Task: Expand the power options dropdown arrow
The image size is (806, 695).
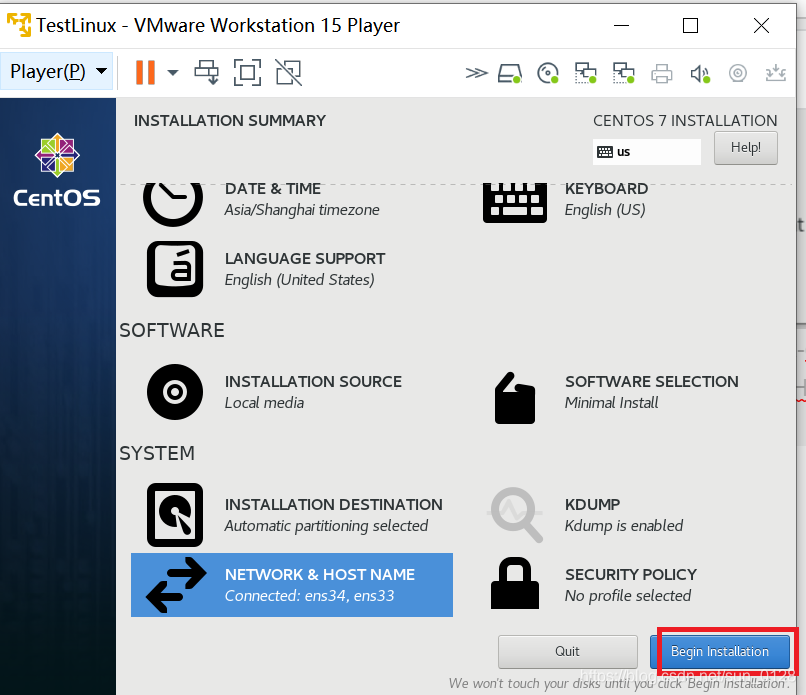Action: 173,72
